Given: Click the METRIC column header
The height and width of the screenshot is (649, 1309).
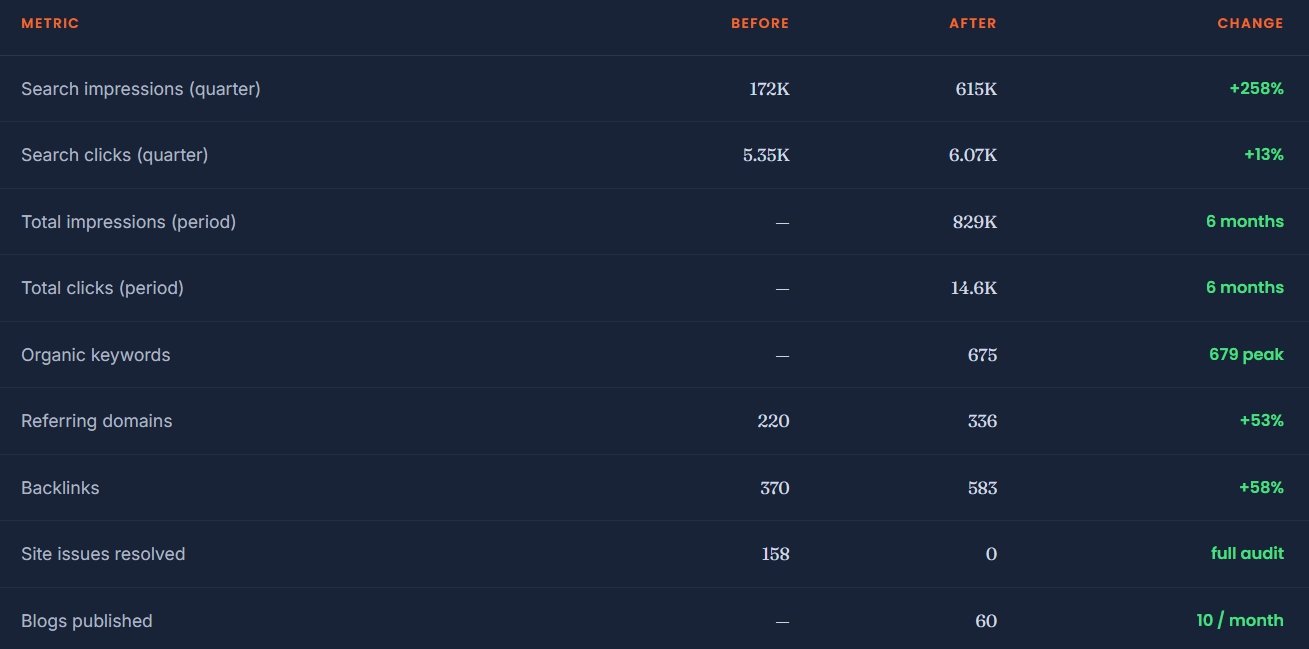Looking at the screenshot, I should pyautogui.click(x=50, y=23).
